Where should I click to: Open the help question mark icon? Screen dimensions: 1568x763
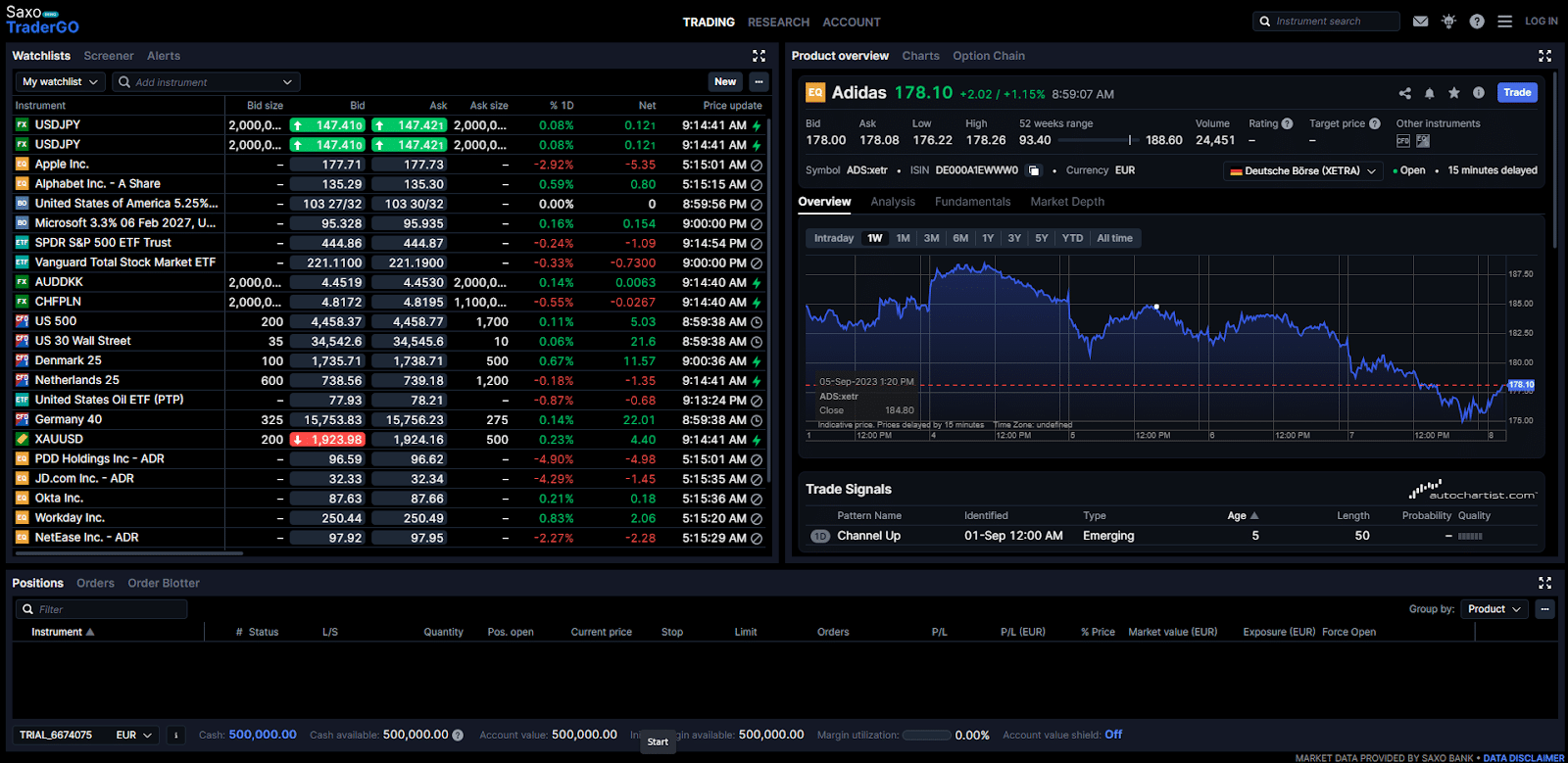(x=1477, y=22)
